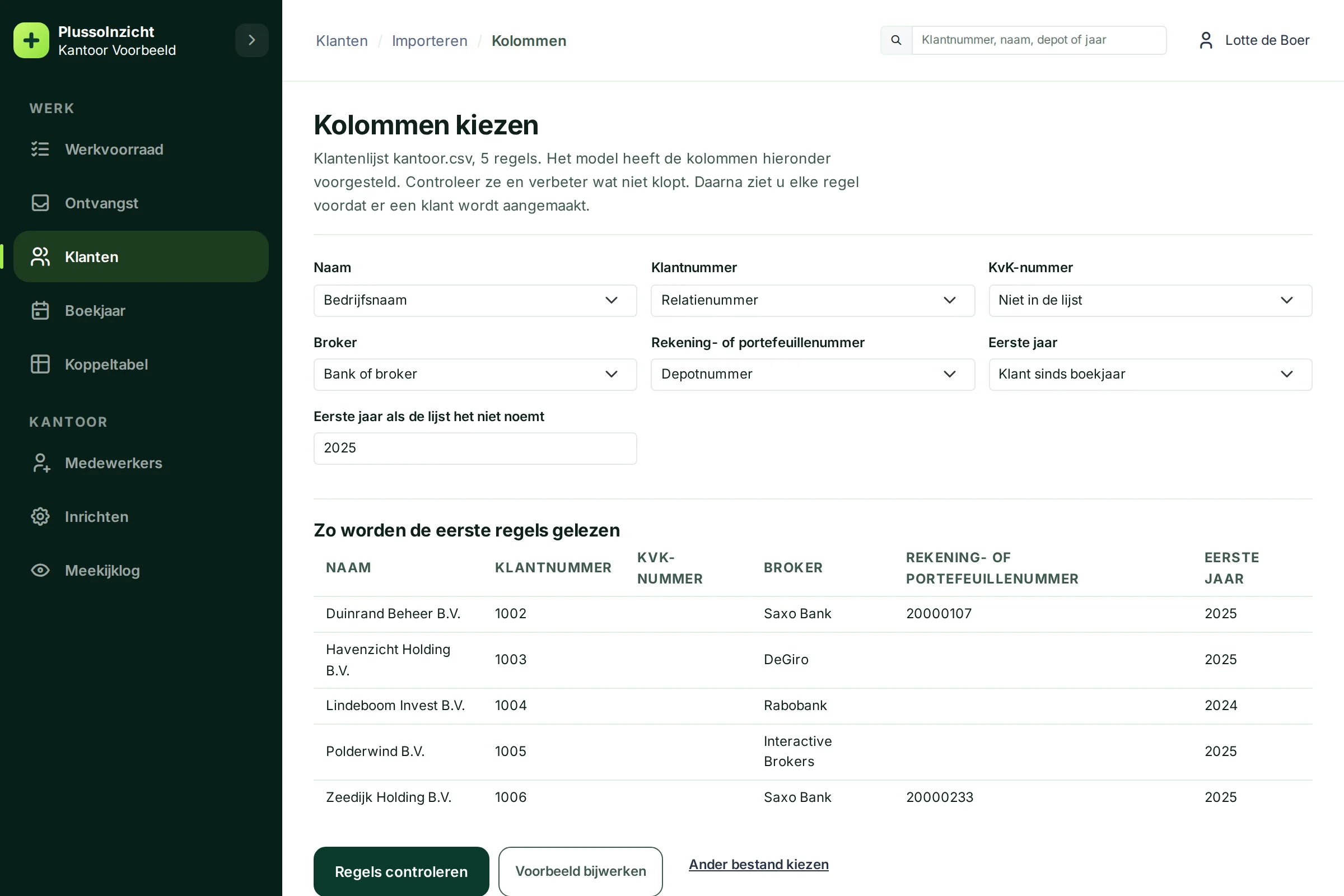Go to Werkvoorraad in the sidebar
The height and width of the screenshot is (896, 1344).
point(141,149)
